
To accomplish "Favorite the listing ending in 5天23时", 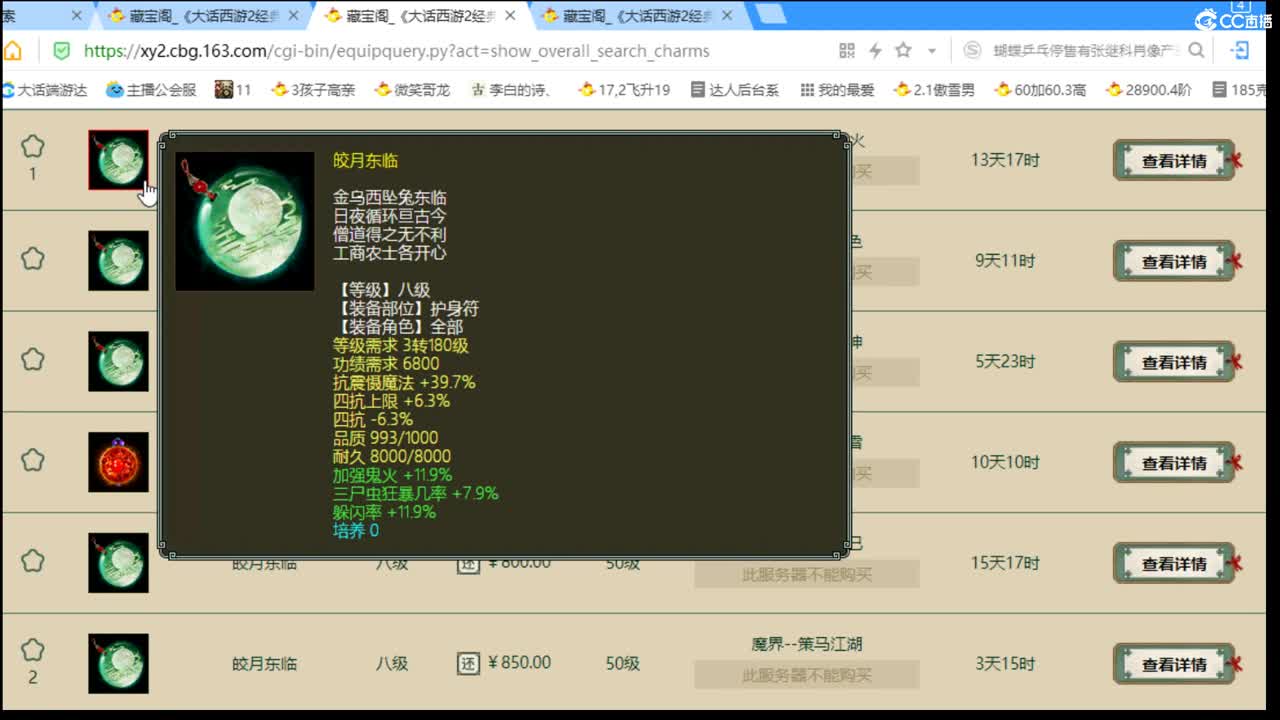I will (x=33, y=359).
